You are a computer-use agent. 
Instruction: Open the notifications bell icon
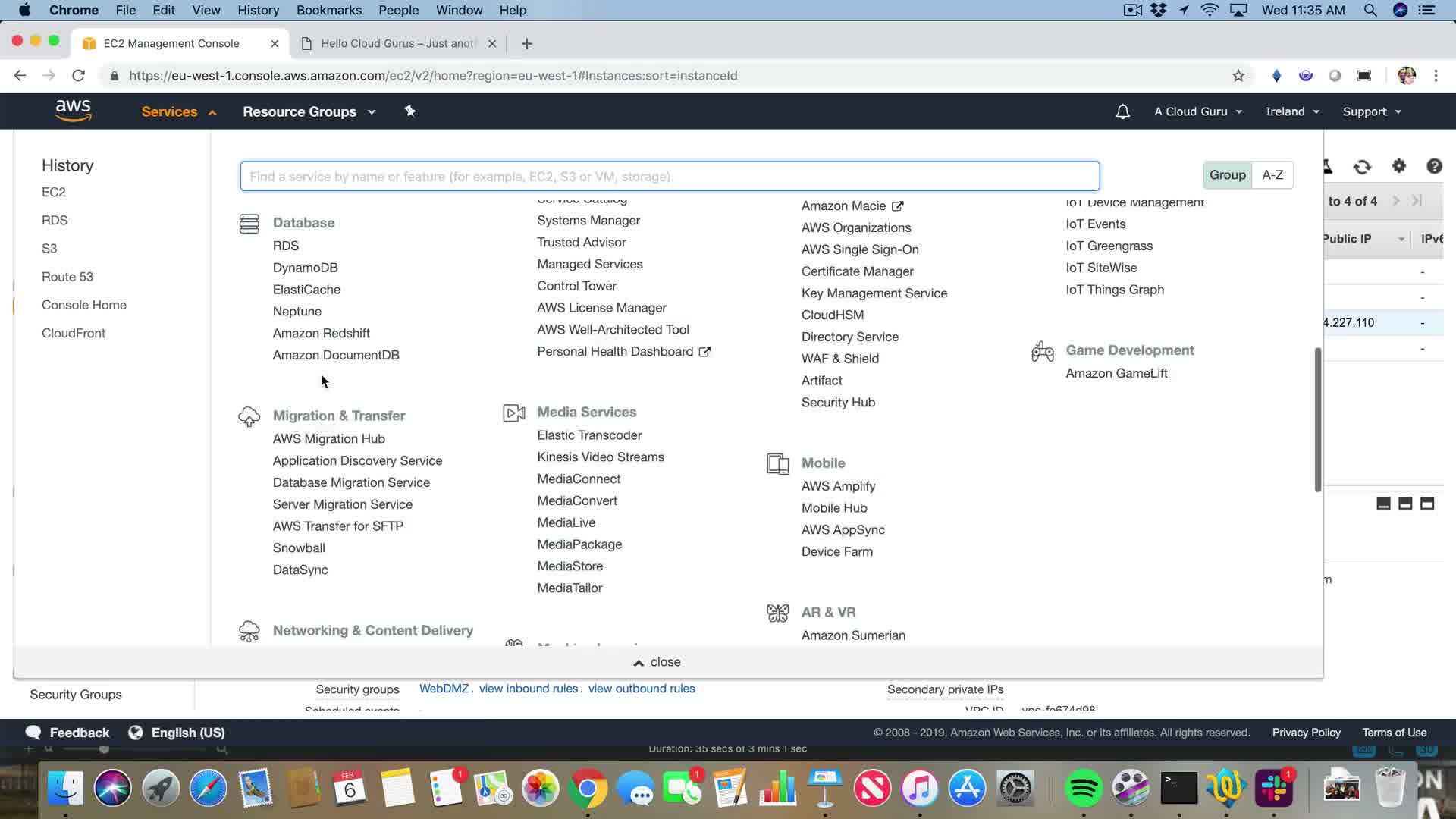(1122, 111)
